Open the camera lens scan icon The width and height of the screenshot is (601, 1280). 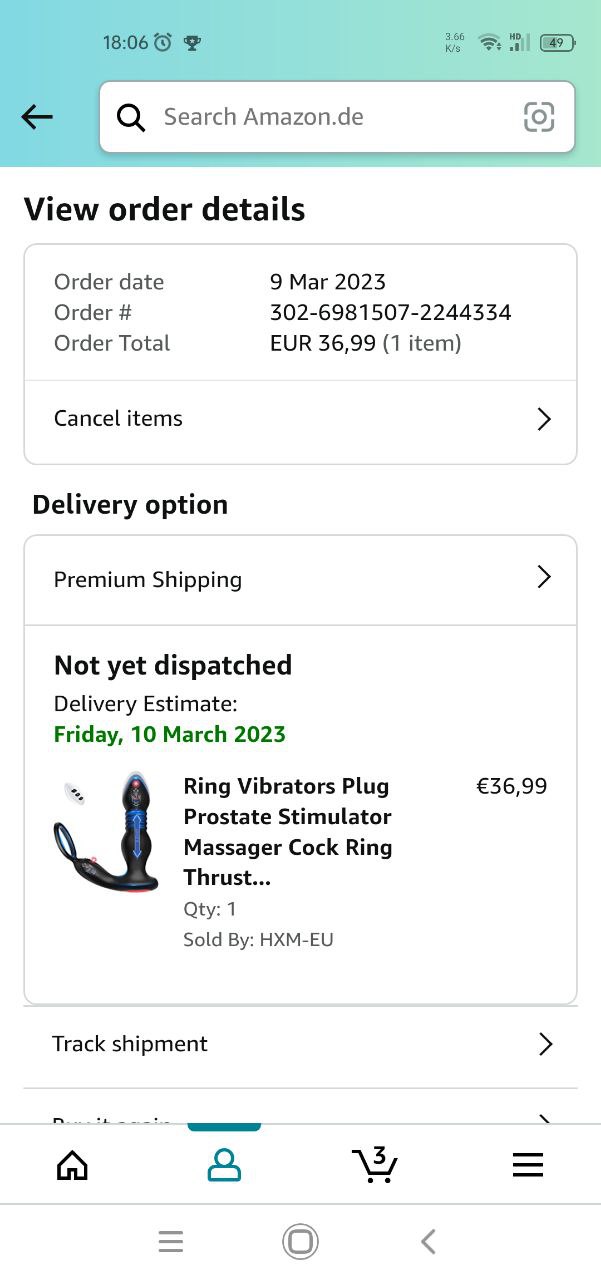pyautogui.click(x=539, y=117)
